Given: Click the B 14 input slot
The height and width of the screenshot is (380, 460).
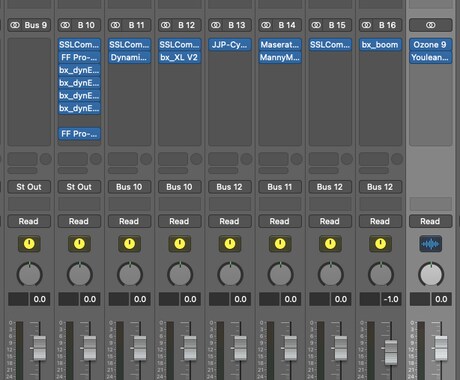Looking at the screenshot, I should coord(280,25).
